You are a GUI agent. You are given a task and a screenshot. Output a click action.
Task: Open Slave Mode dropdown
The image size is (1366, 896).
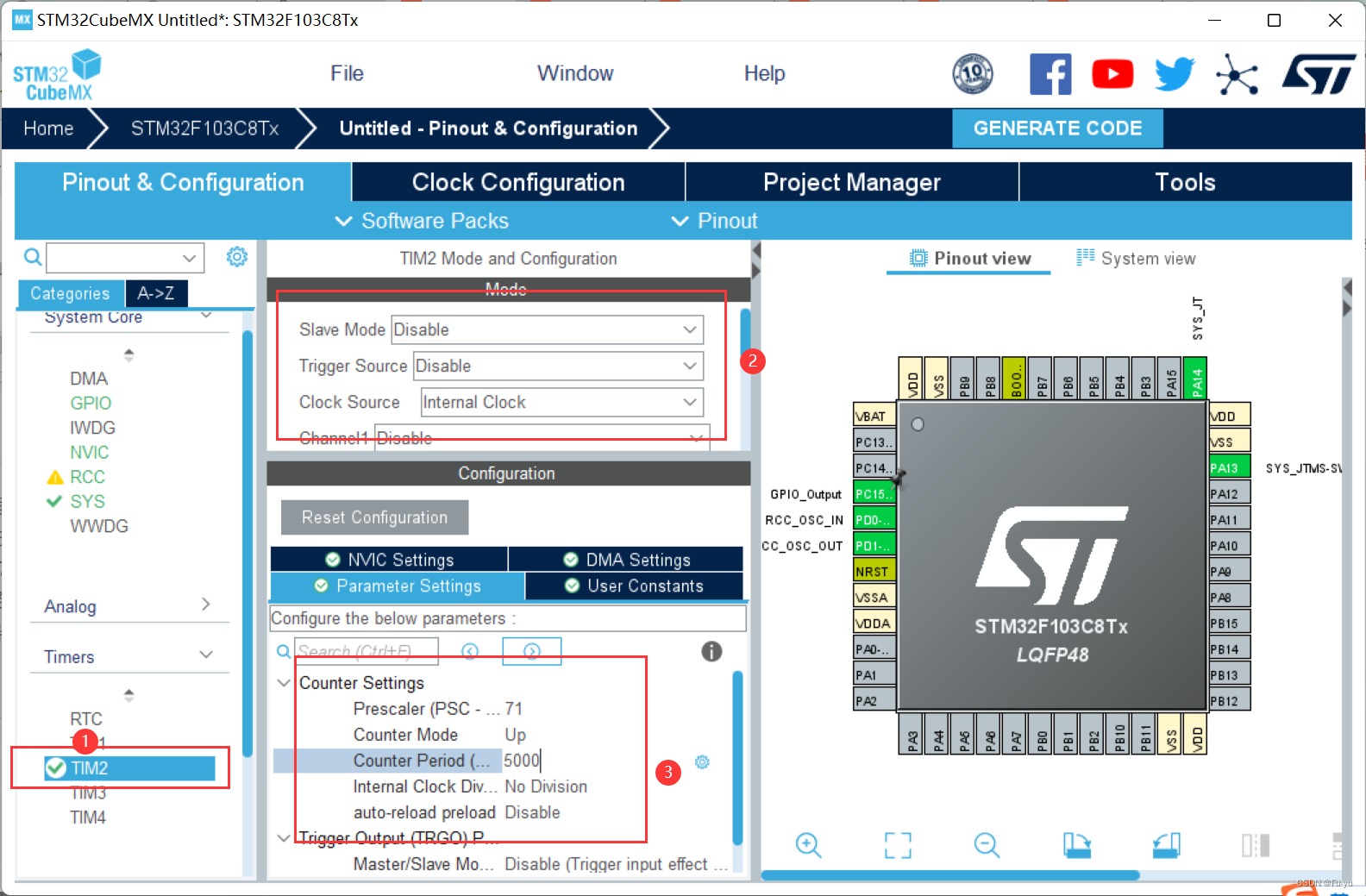coord(548,329)
